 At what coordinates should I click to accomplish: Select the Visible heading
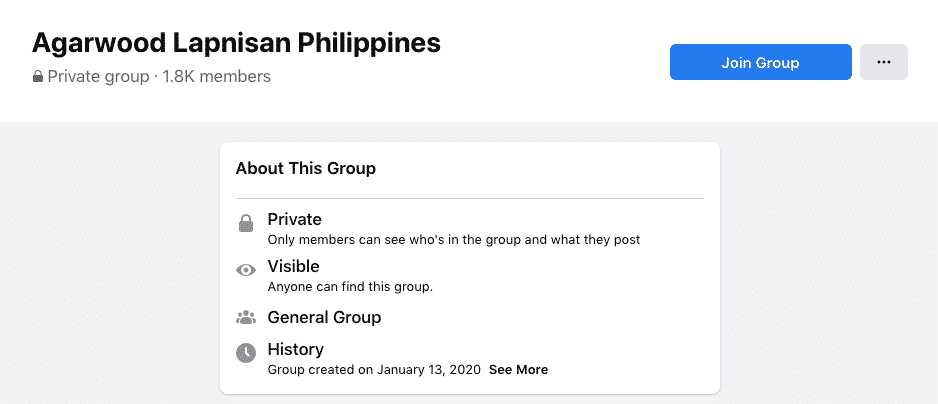(x=293, y=266)
